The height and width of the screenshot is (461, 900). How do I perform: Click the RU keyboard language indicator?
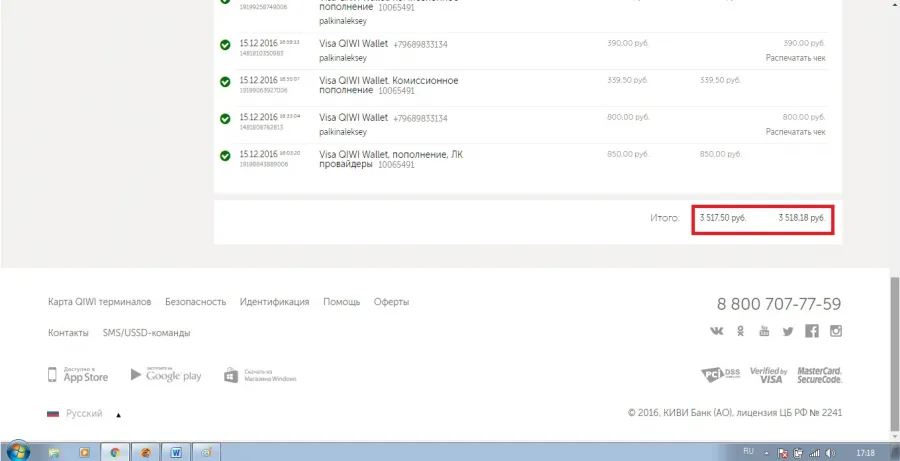click(x=748, y=451)
